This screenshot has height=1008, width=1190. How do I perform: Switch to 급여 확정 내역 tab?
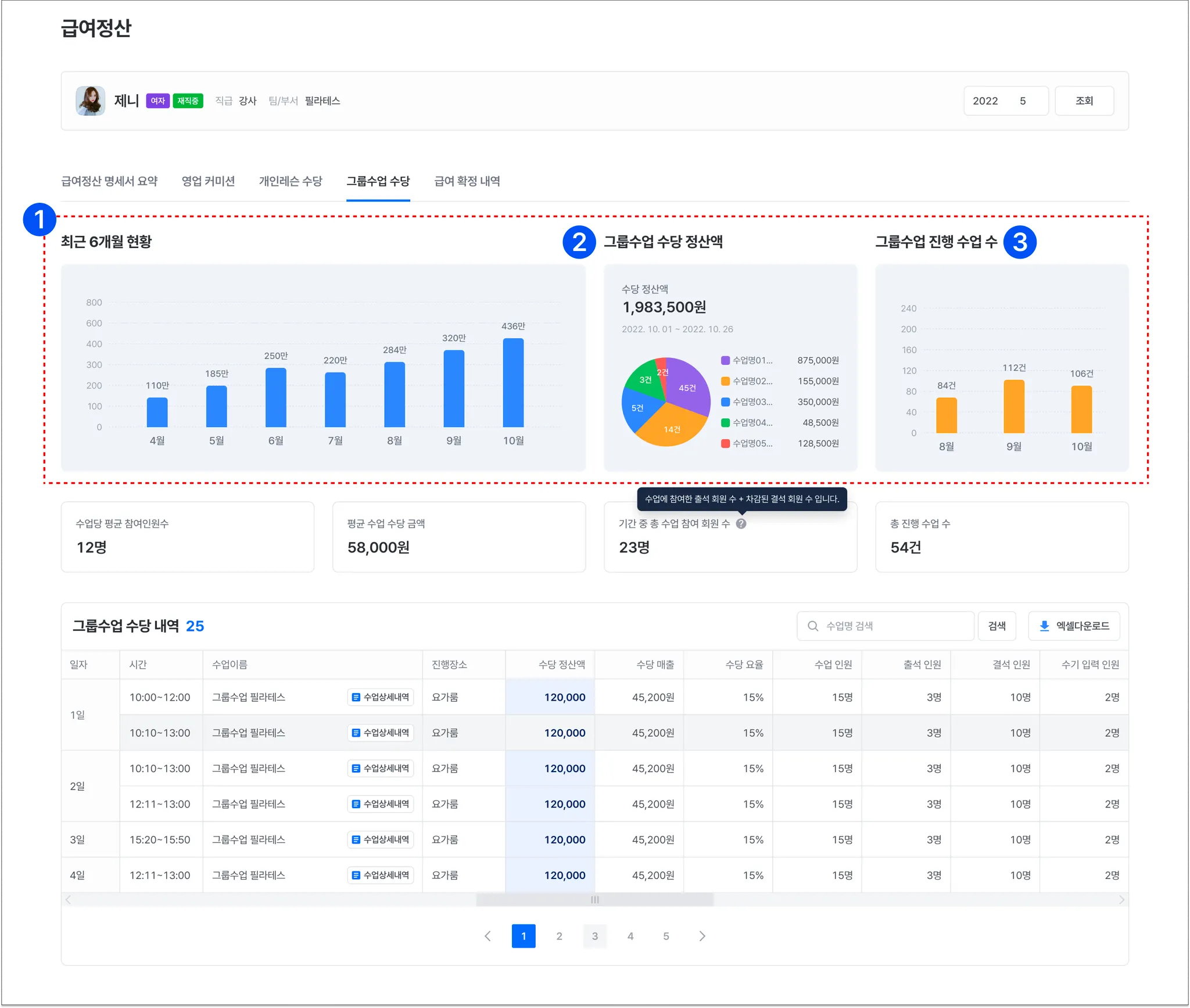pos(467,181)
